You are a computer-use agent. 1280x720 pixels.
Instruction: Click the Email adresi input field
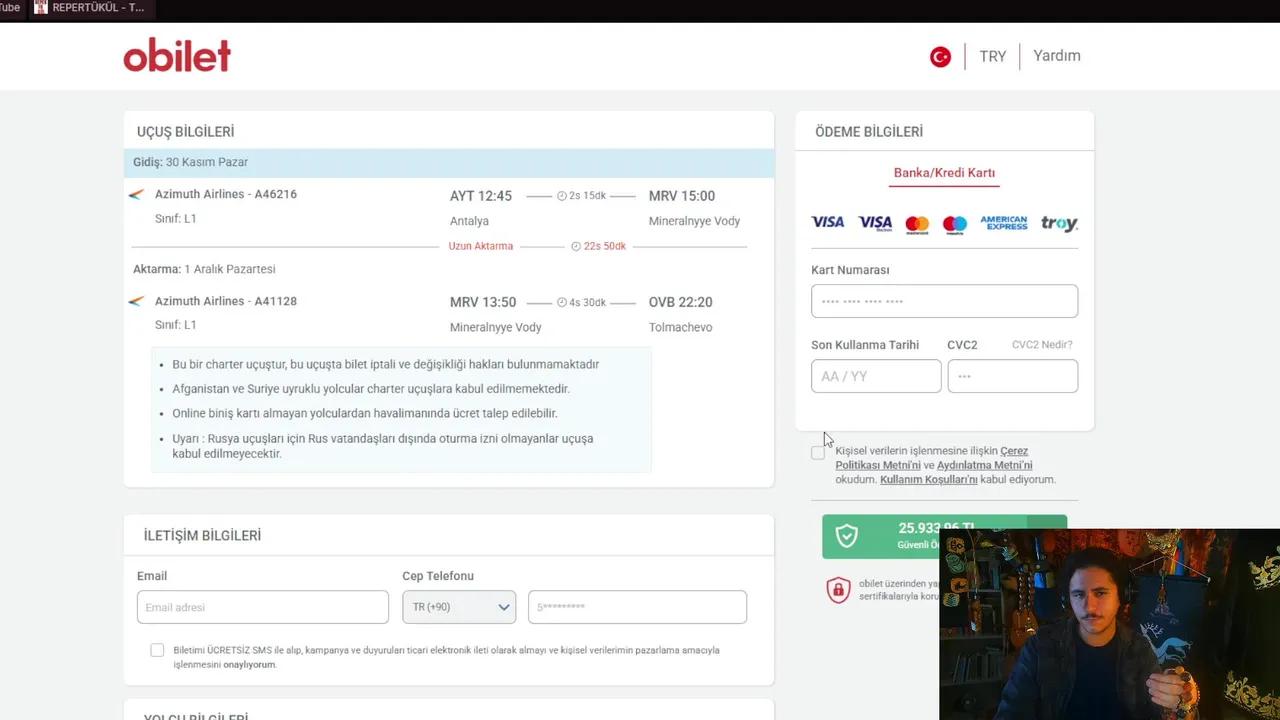click(263, 607)
